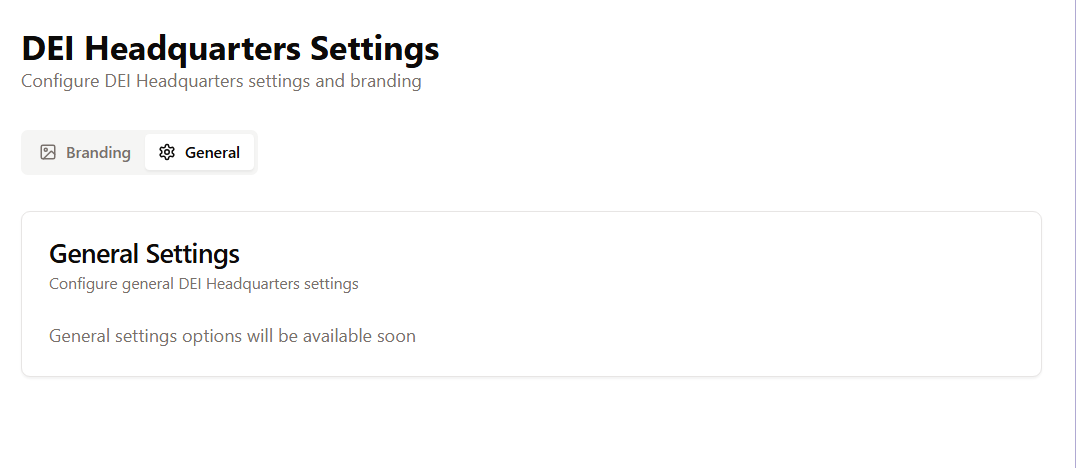The width and height of the screenshot is (1076, 468).
Task: Click the "available soon" placeholder message
Action: click(x=232, y=336)
